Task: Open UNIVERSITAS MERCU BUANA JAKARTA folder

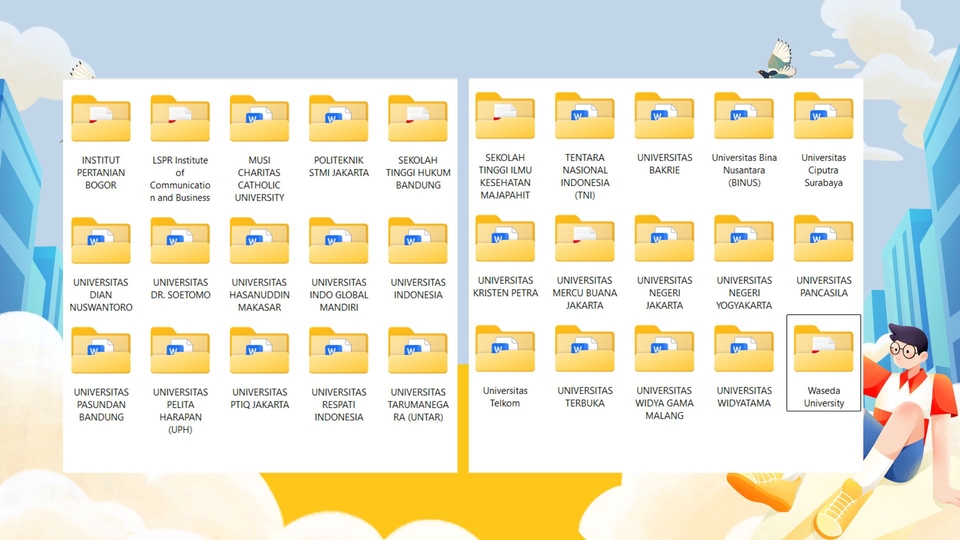Action: coord(585,240)
